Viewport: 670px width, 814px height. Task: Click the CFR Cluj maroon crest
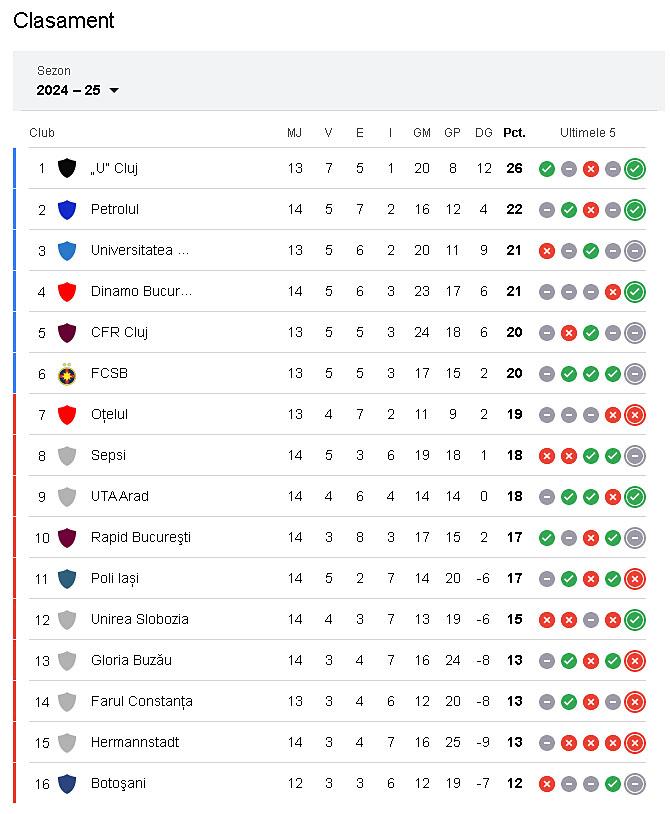pos(67,332)
